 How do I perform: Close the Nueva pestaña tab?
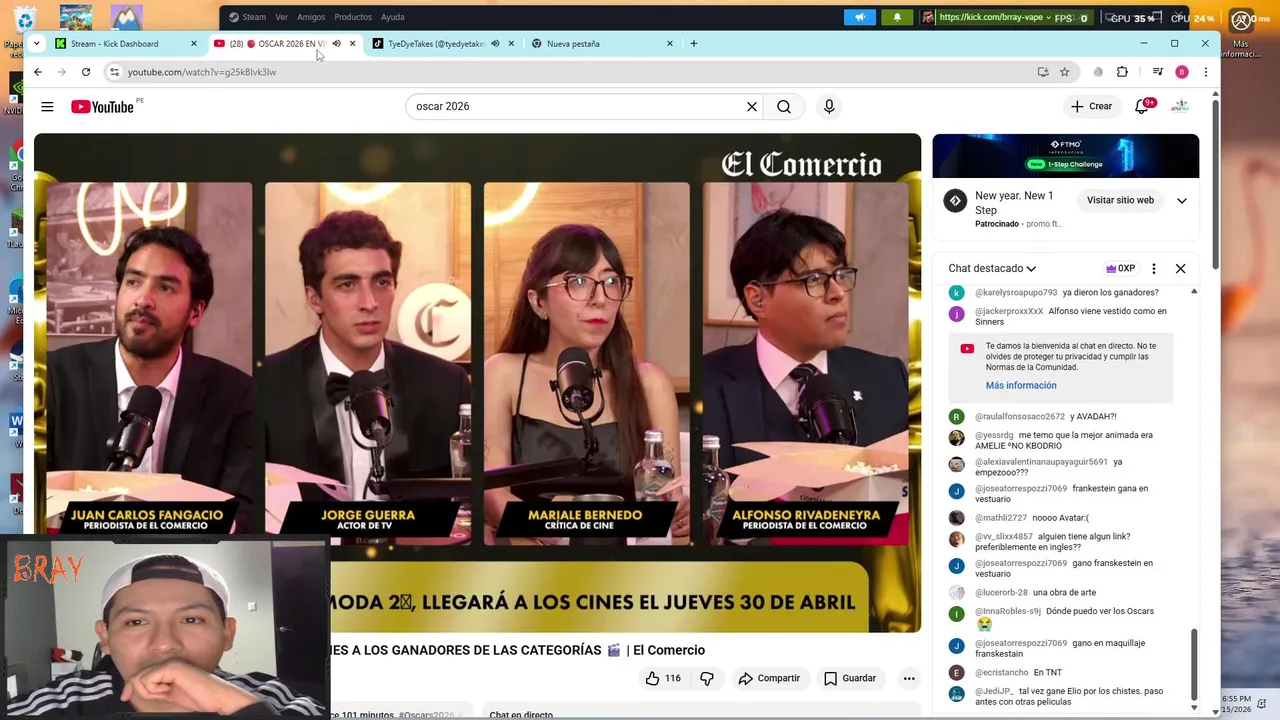click(x=669, y=44)
